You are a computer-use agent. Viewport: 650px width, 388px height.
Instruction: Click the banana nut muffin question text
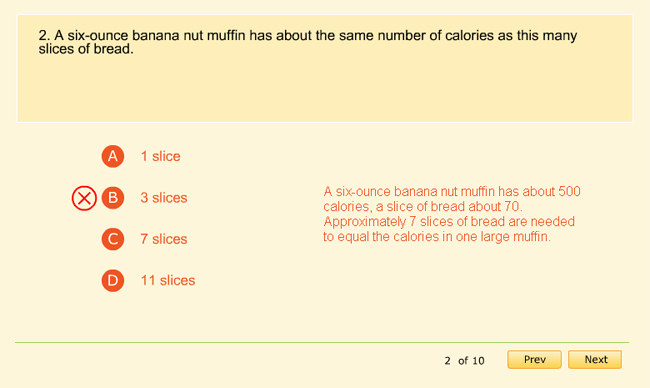[x=308, y=42]
